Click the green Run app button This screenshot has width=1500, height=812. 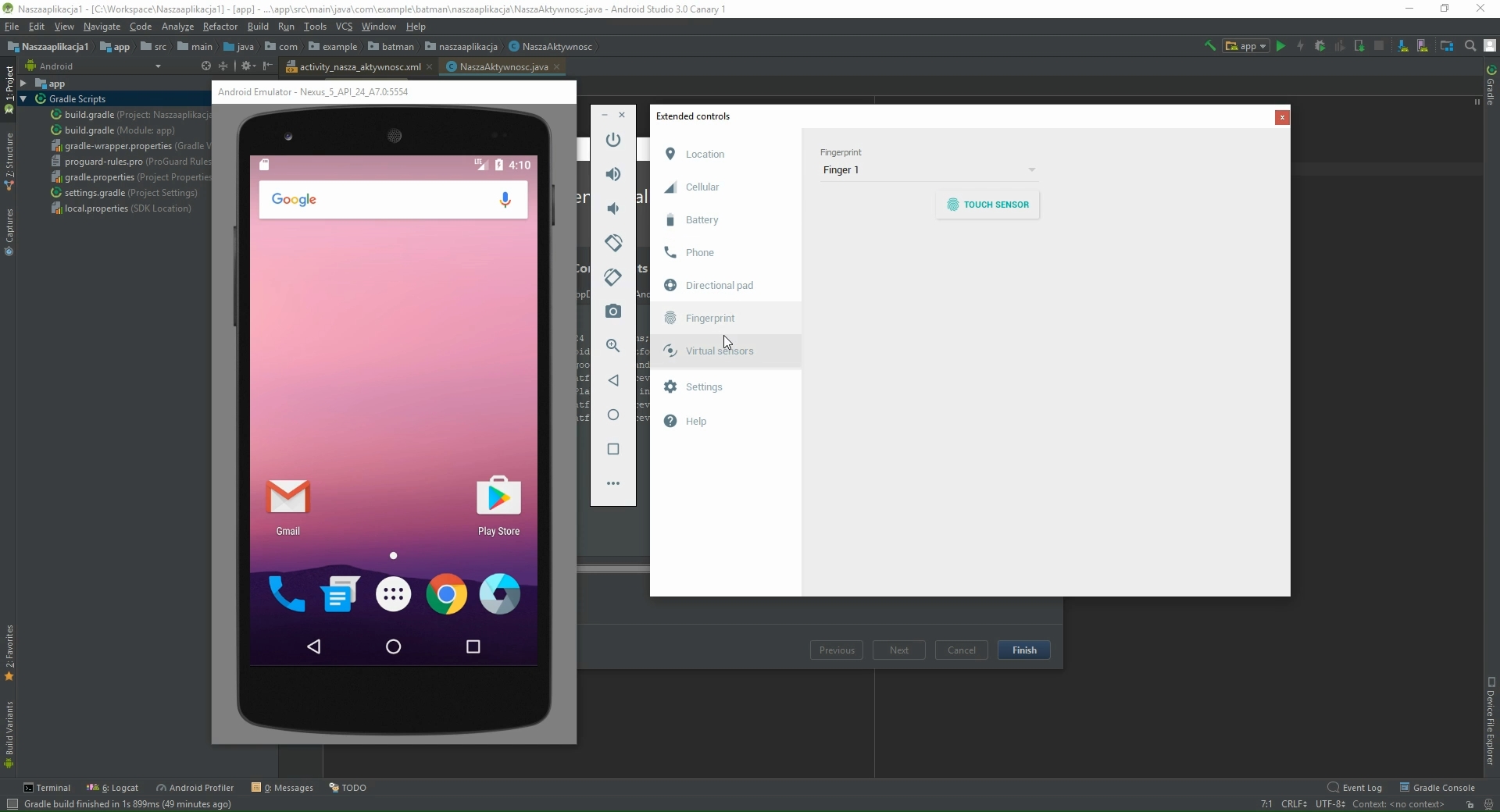tap(1280, 47)
